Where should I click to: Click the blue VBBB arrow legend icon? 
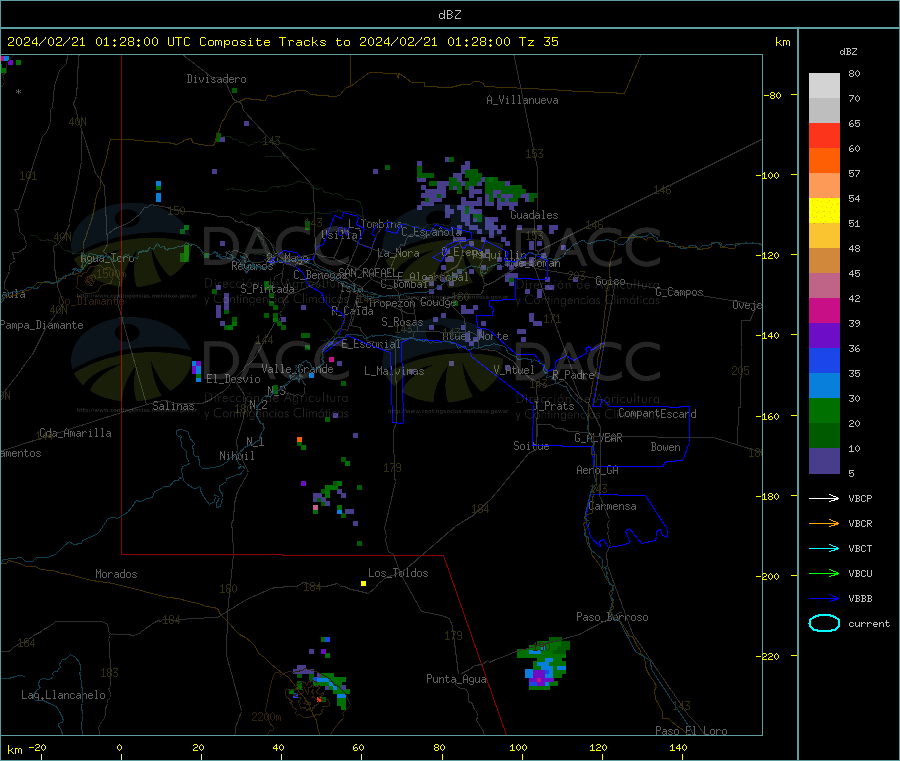(x=824, y=599)
